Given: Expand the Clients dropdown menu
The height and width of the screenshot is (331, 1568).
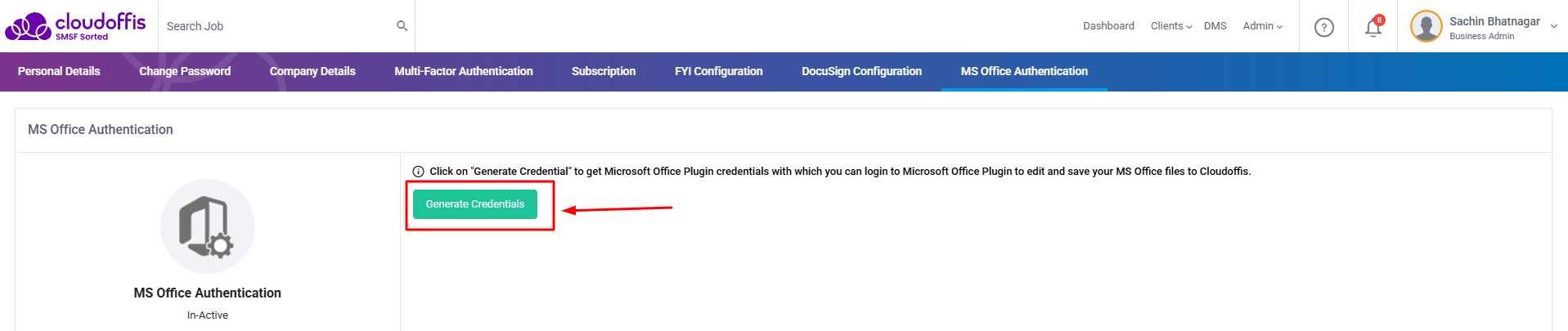Looking at the screenshot, I should tap(1170, 26).
